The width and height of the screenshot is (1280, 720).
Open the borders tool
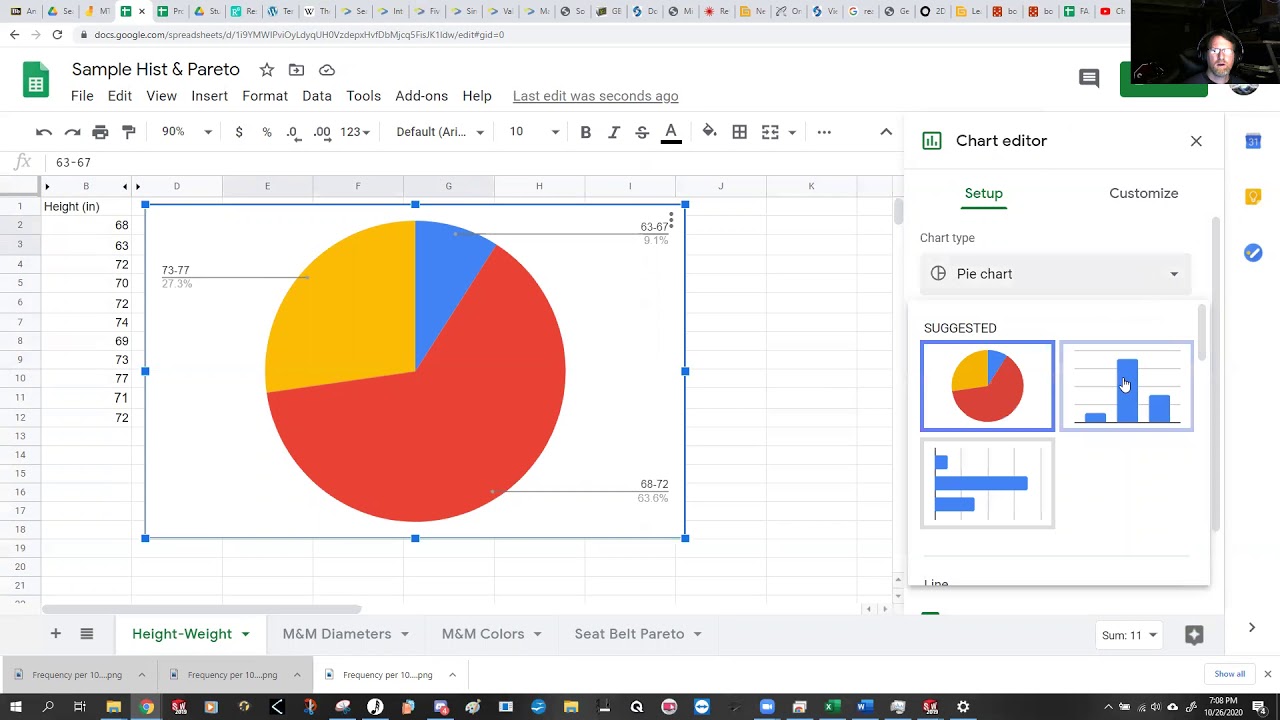click(x=740, y=132)
